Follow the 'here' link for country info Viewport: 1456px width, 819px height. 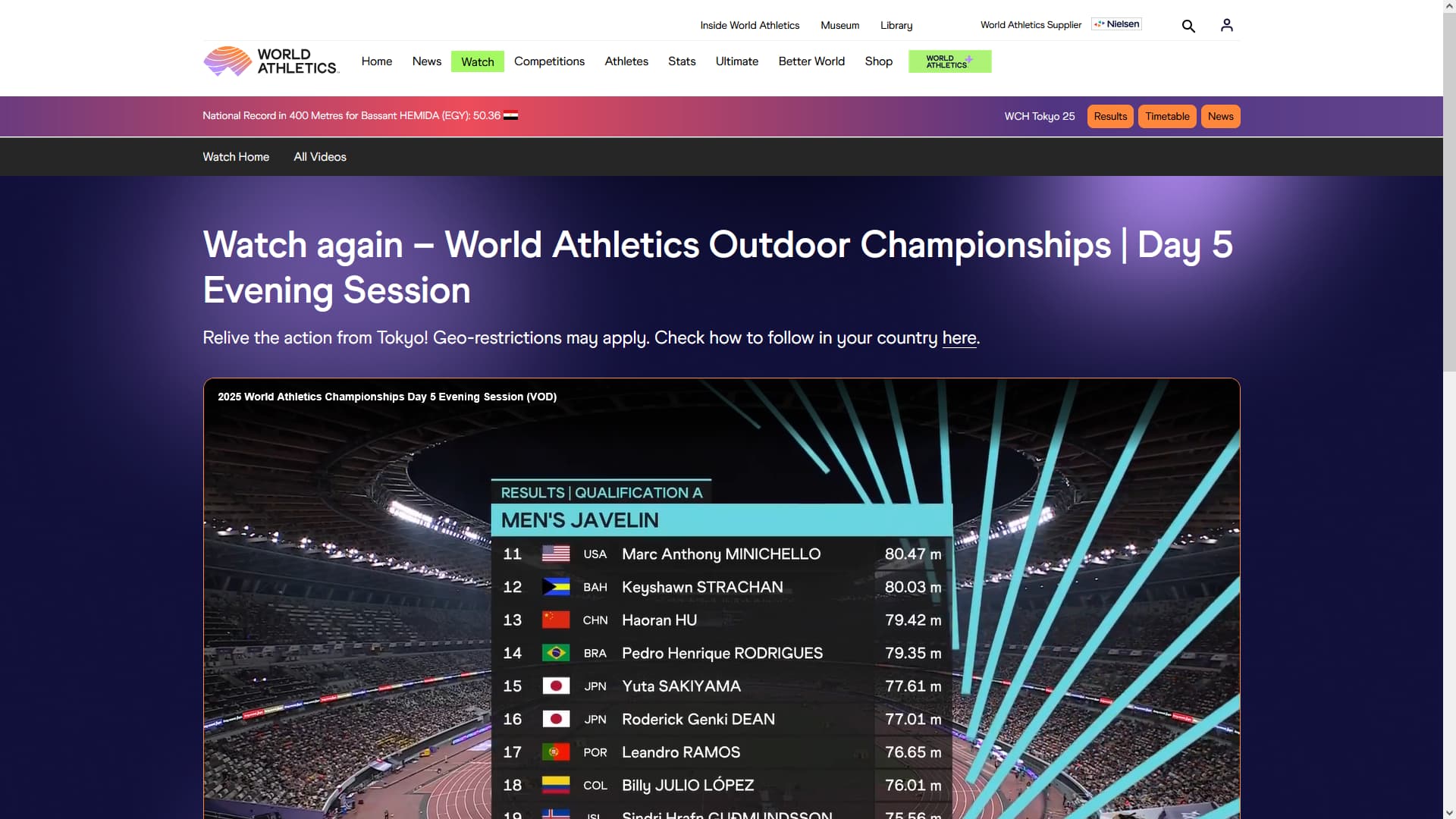959,338
